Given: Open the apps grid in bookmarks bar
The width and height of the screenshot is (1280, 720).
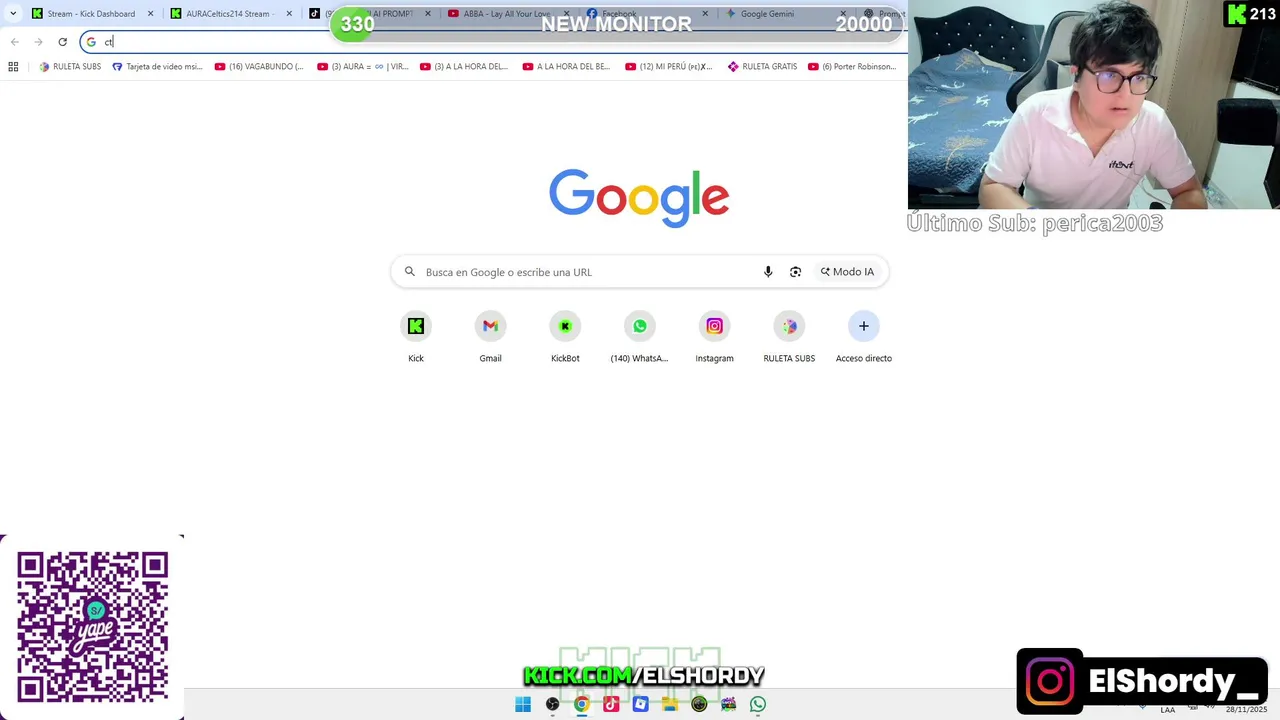Looking at the screenshot, I should pyautogui.click(x=13, y=67).
